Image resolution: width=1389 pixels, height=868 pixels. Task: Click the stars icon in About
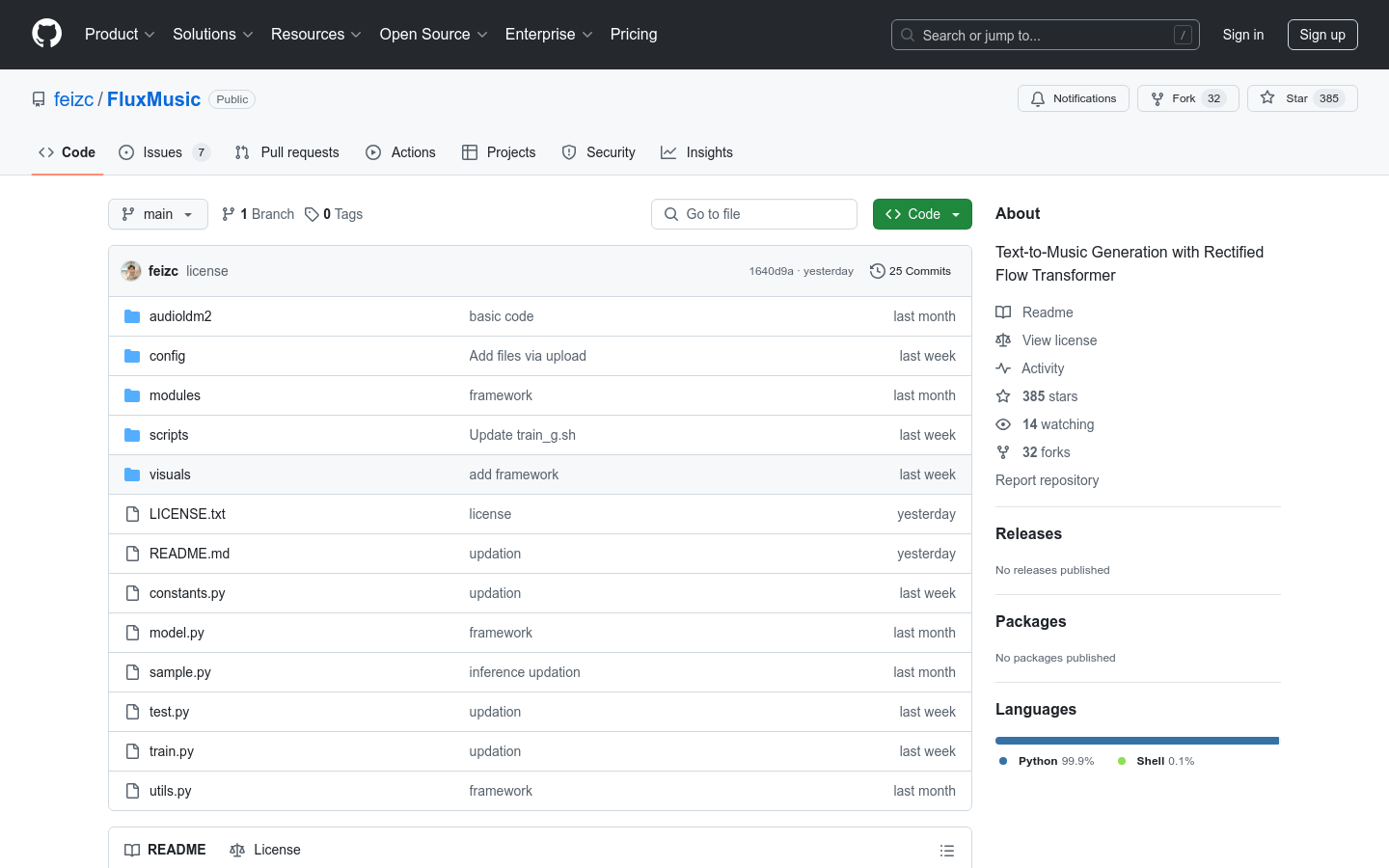tap(1003, 396)
